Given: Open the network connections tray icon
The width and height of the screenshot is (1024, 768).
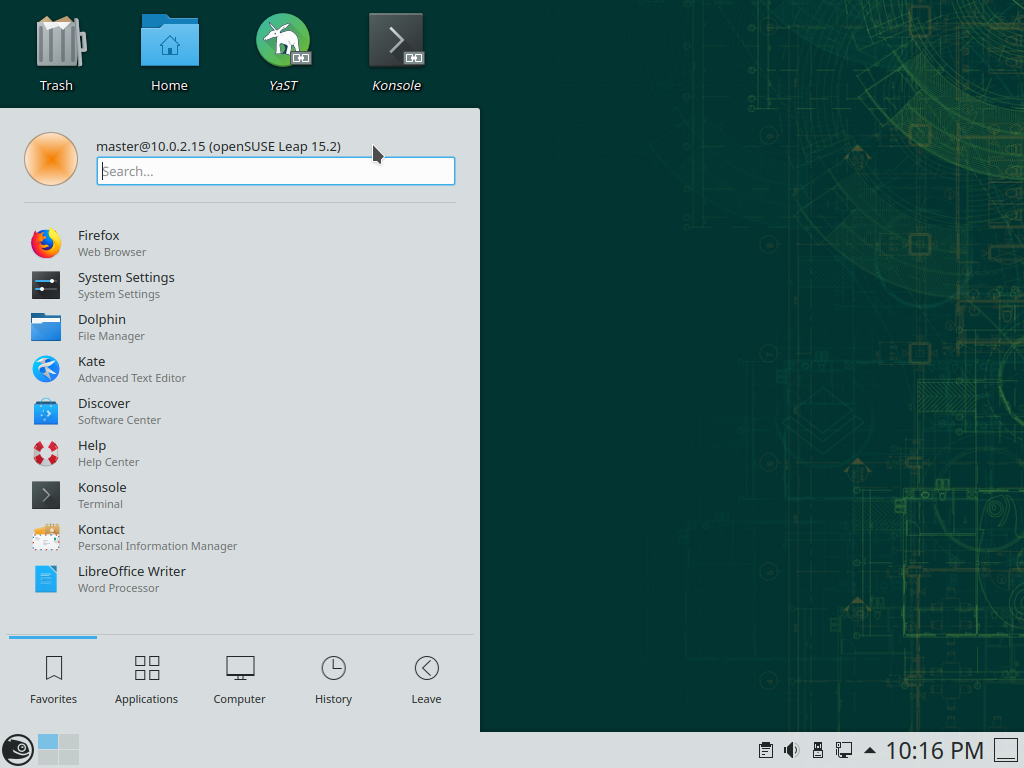Looking at the screenshot, I should tap(844, 750).
